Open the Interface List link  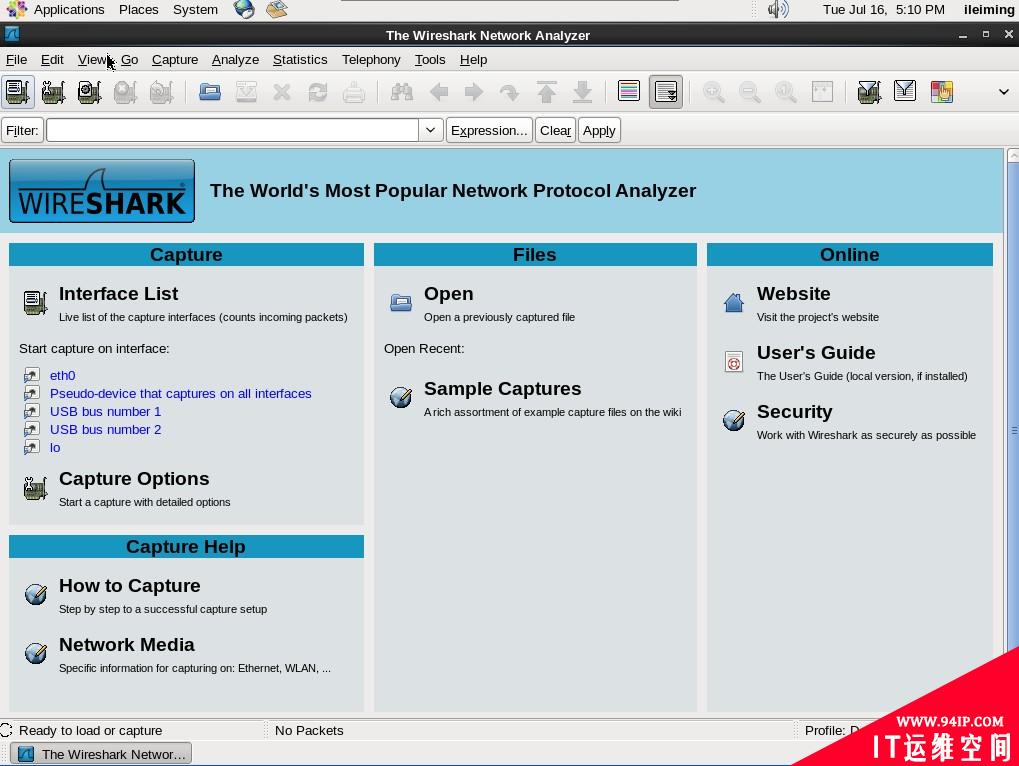[118, 294]
